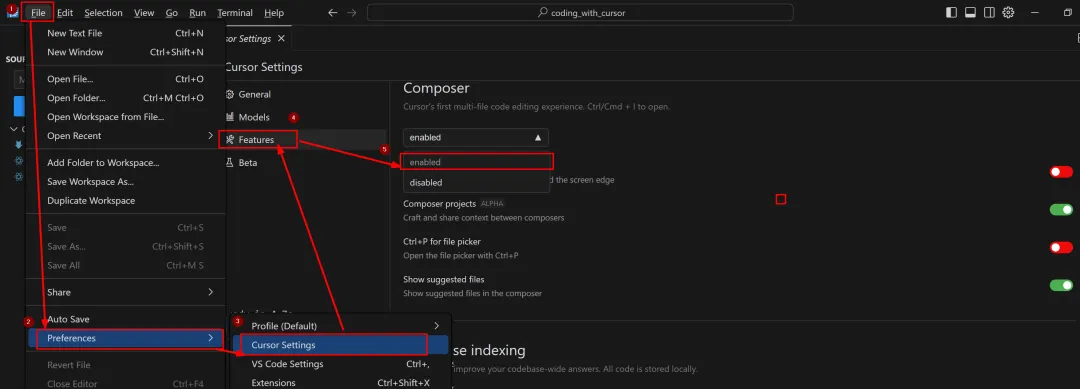
Task: Toggle the secondary sidebar layout icon
Action: [989, 12]
